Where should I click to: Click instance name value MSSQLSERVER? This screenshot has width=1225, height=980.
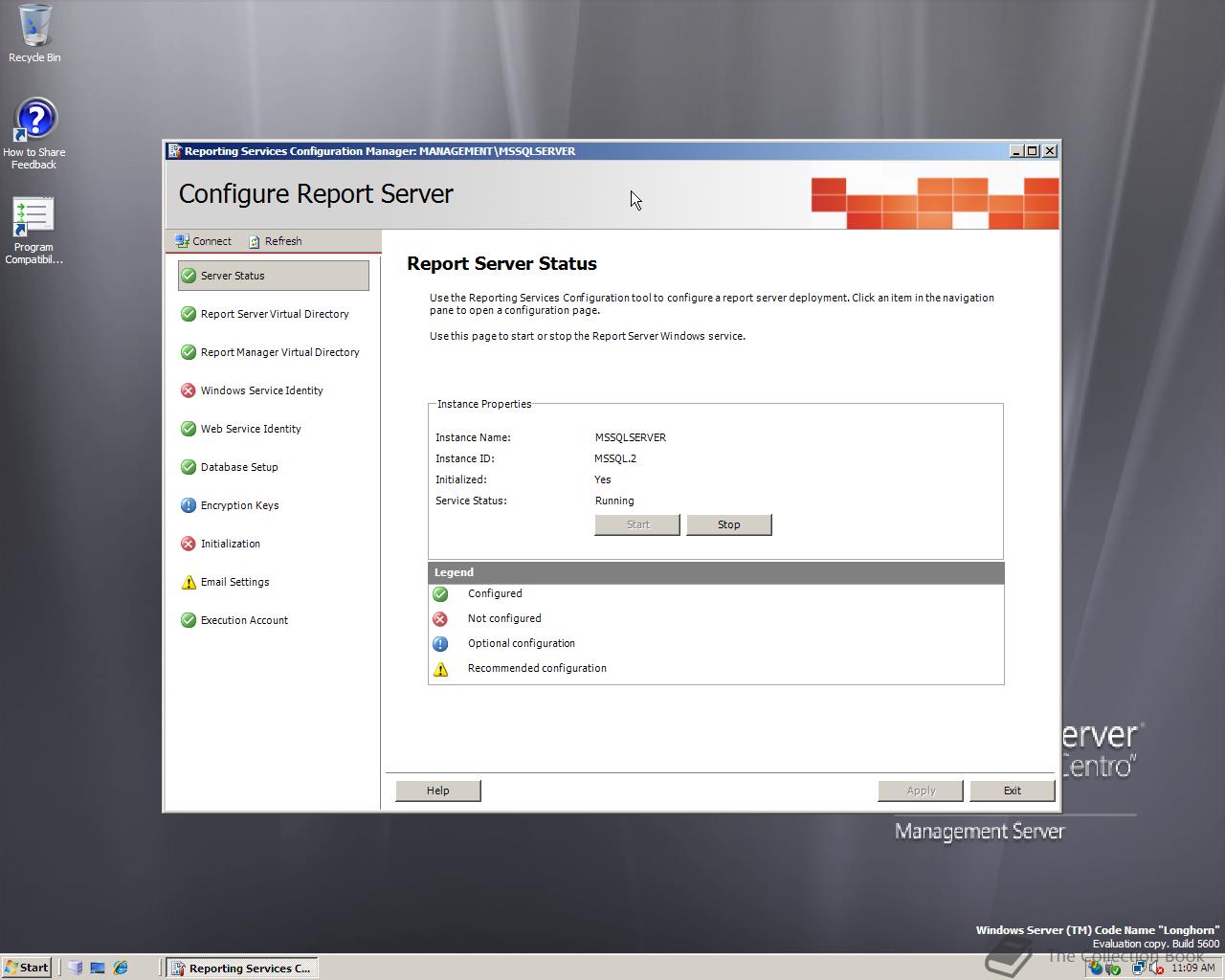pos(631,437)
